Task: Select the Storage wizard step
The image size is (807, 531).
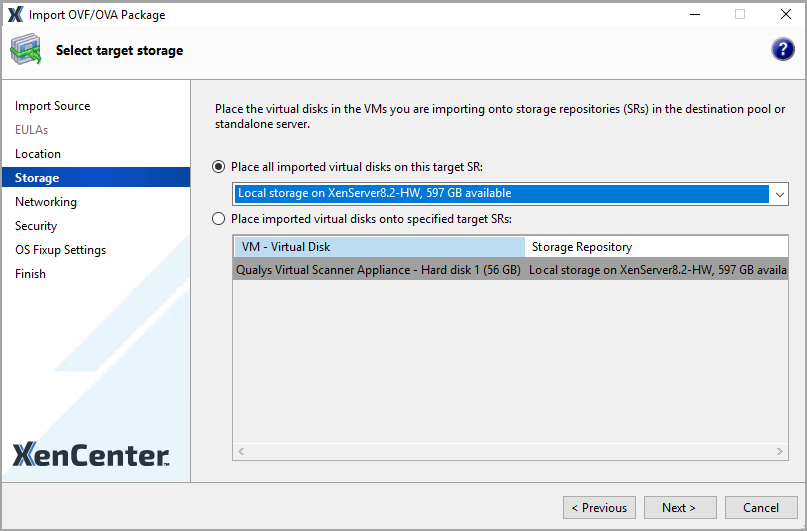Action: [x=37, y=178]
